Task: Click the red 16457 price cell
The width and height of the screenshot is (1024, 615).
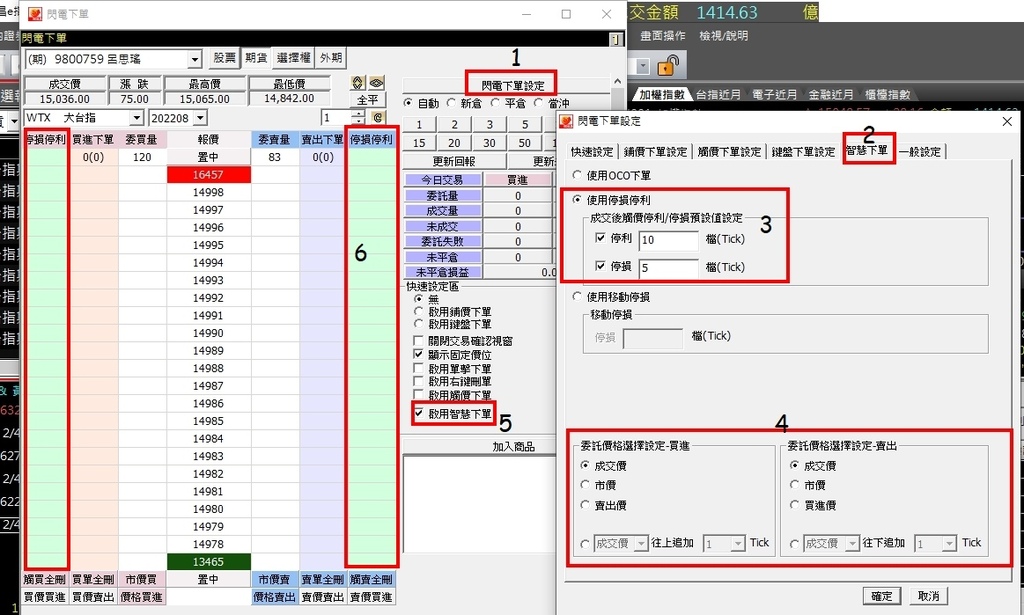Action: tap(208, 175)
